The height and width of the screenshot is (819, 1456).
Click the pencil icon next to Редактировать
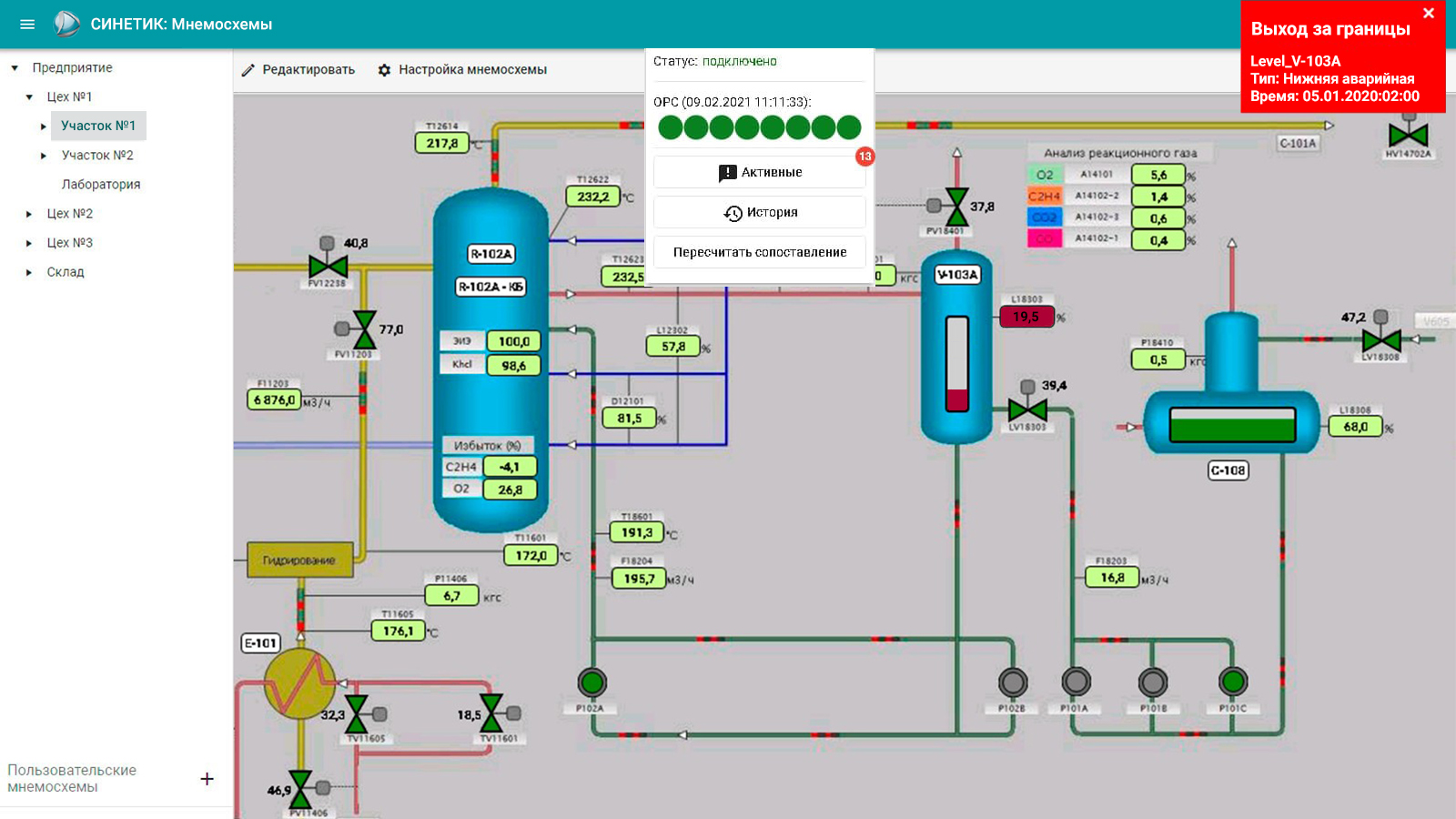pos(248,70)
